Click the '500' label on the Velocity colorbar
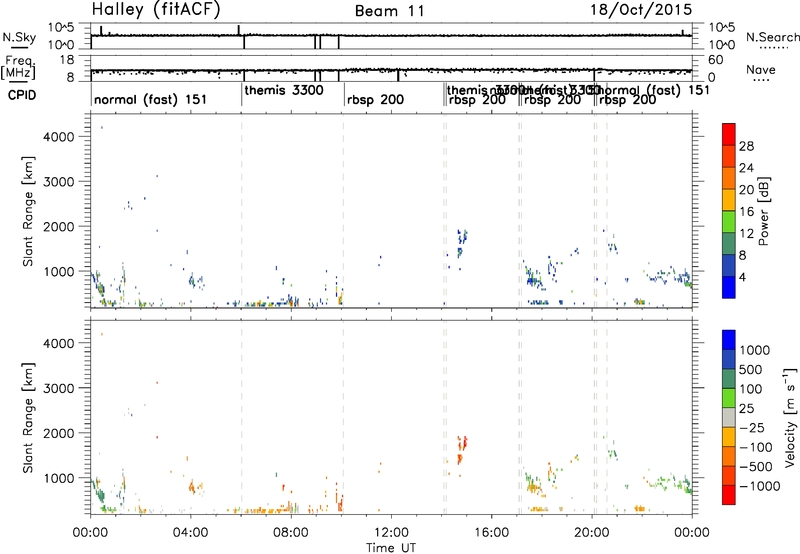Screen dimensions: 800x554 pos(753,370)
